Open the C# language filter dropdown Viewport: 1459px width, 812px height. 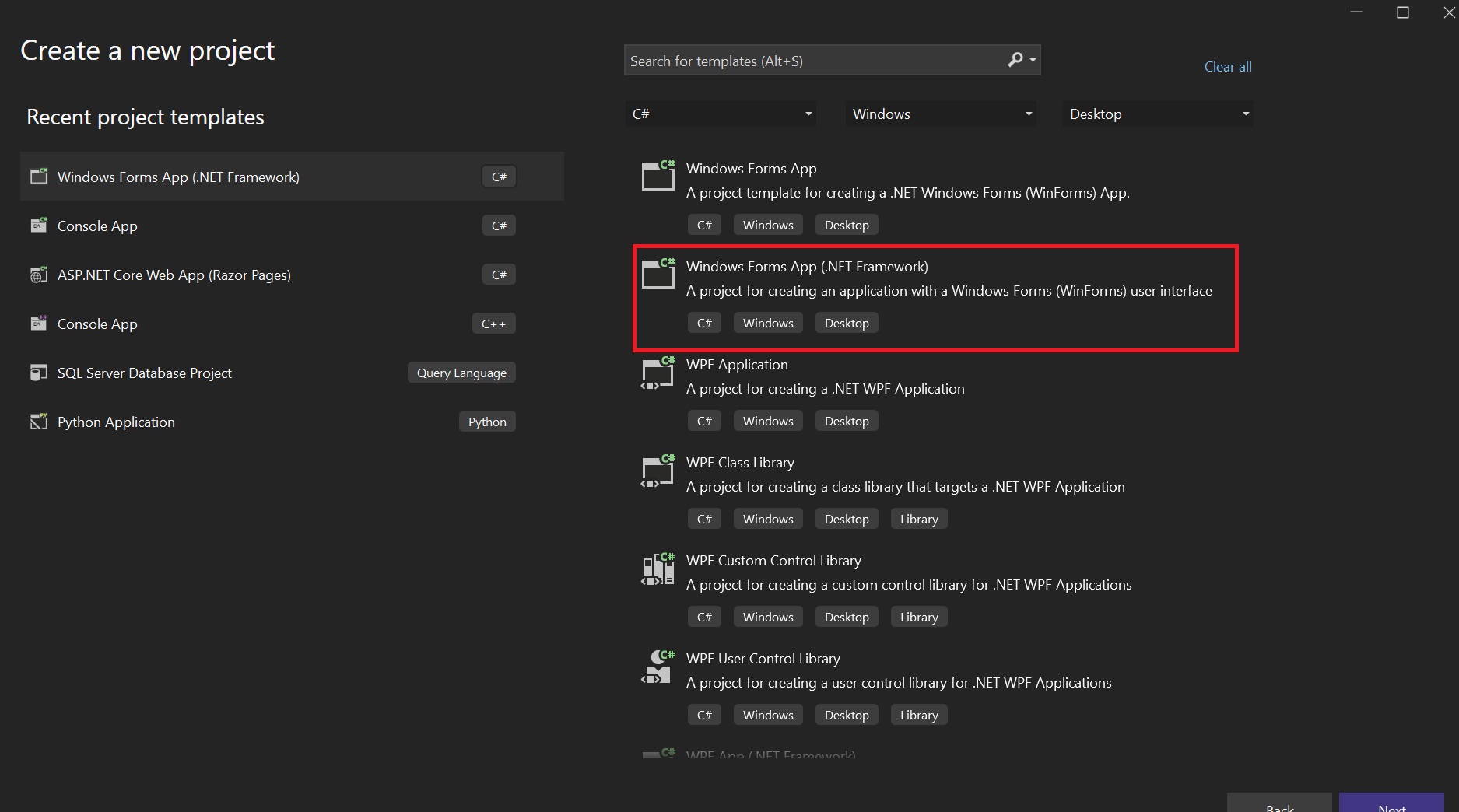point(721,114)
